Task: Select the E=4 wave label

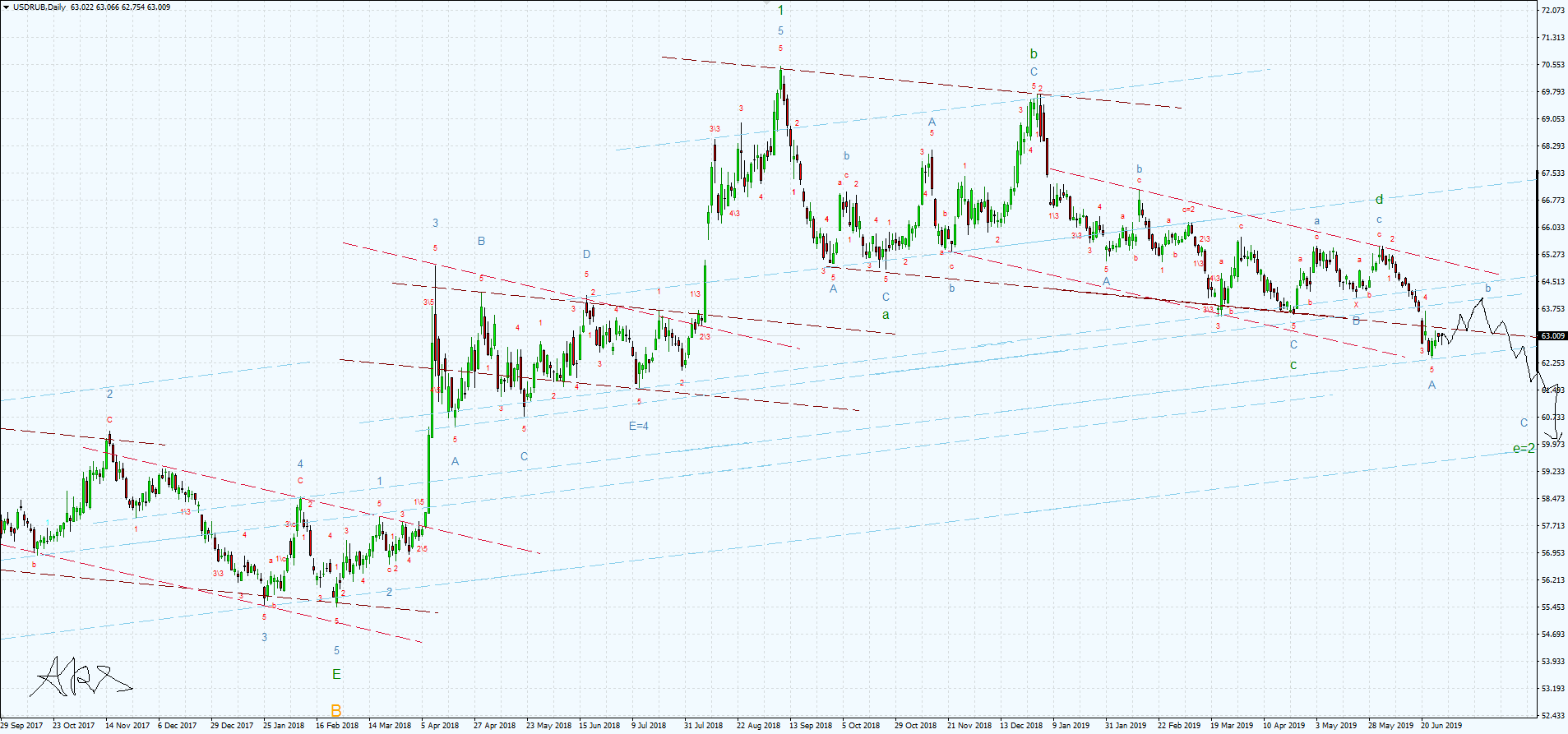Action: pyautogui.click(x=639, y=426)
